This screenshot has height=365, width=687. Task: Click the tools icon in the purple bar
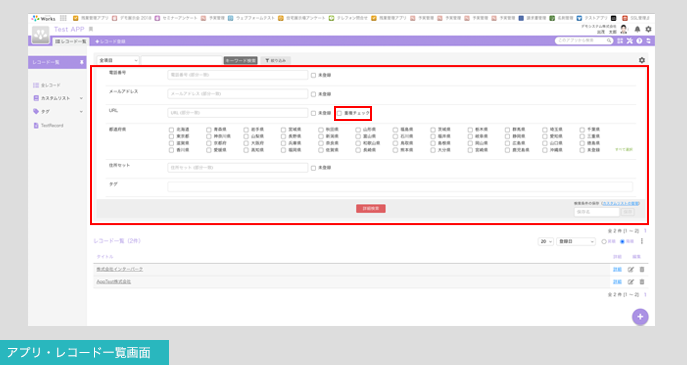(x=630, y=41)
